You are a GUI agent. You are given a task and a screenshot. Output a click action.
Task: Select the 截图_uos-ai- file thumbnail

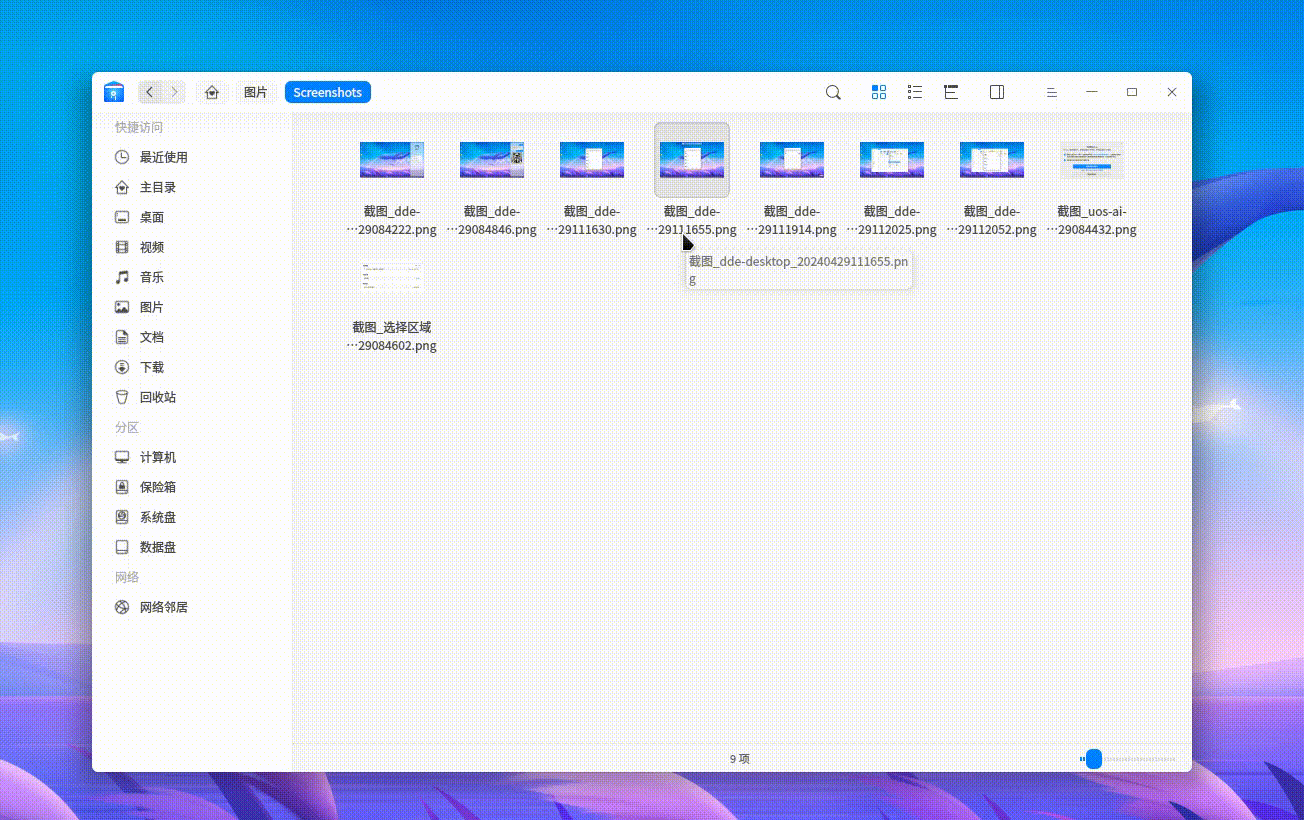[x=1092, y=160]
